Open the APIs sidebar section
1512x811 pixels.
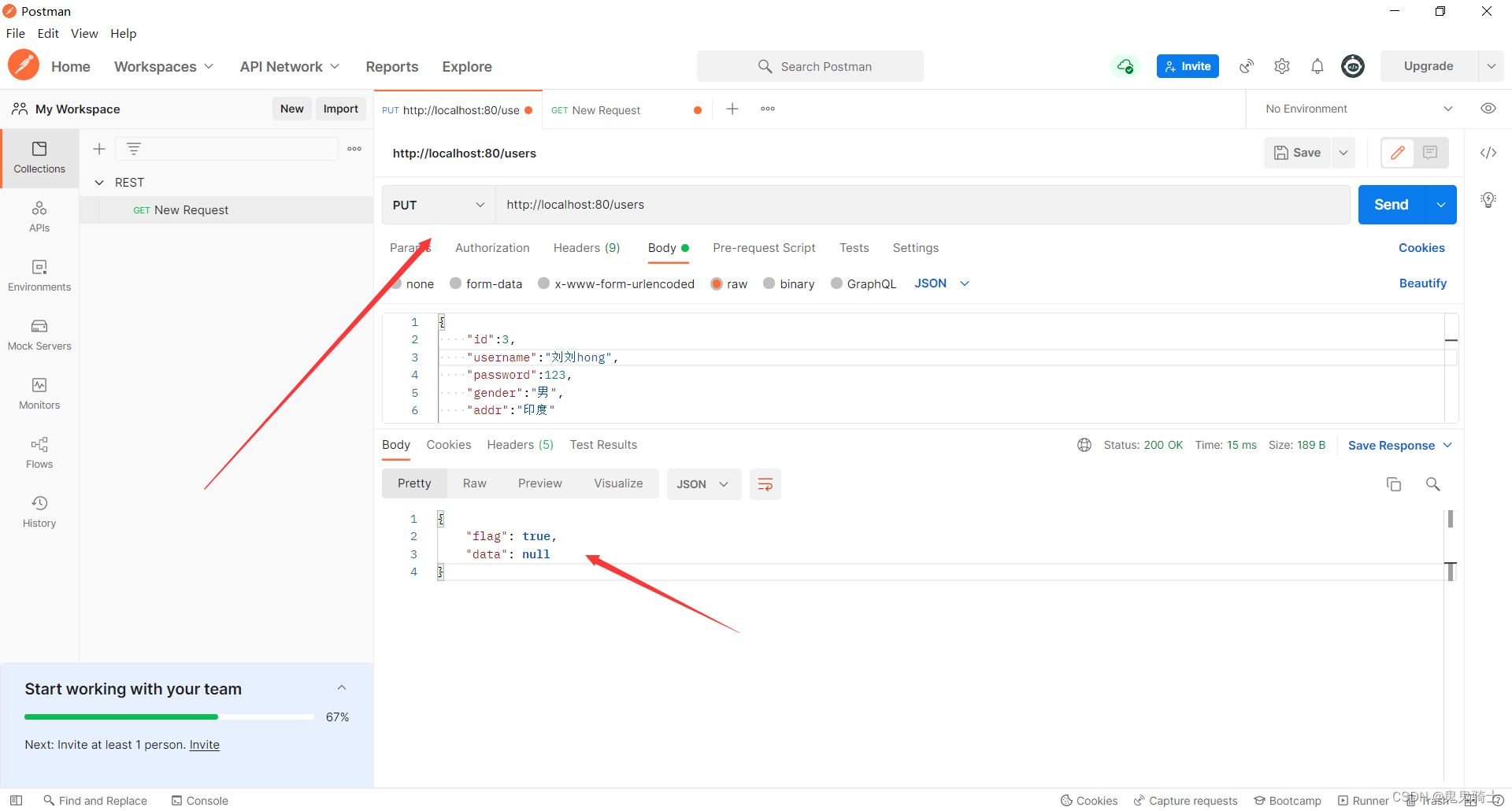[39, 217]
